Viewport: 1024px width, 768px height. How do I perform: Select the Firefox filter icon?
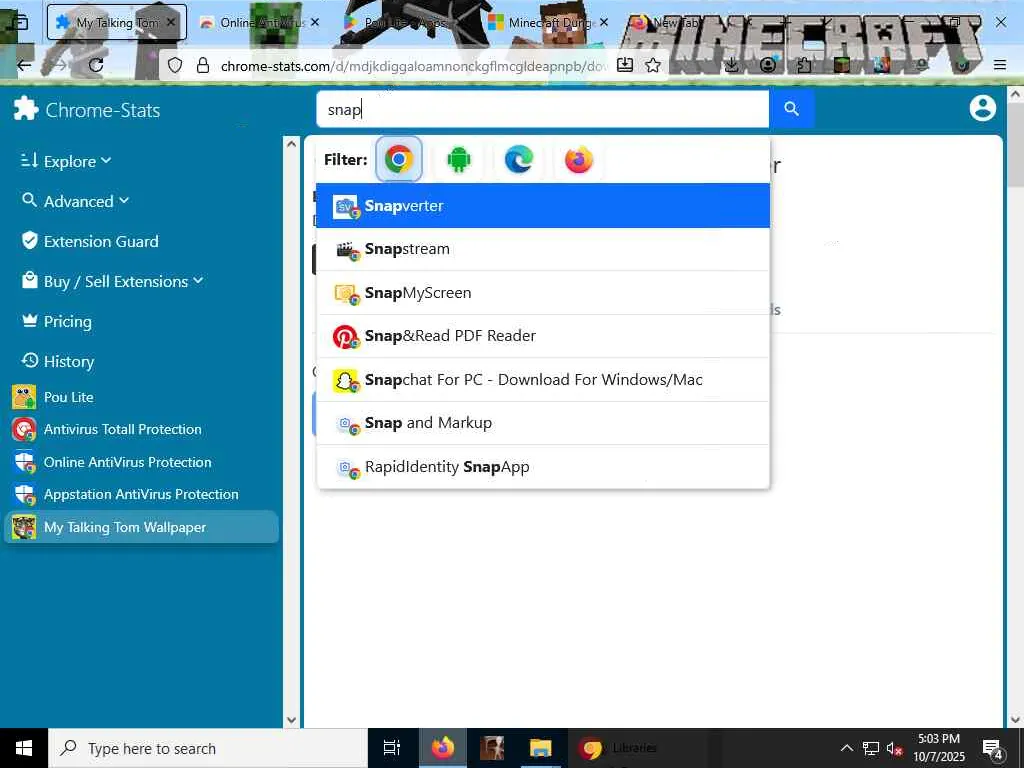point(579,159)
